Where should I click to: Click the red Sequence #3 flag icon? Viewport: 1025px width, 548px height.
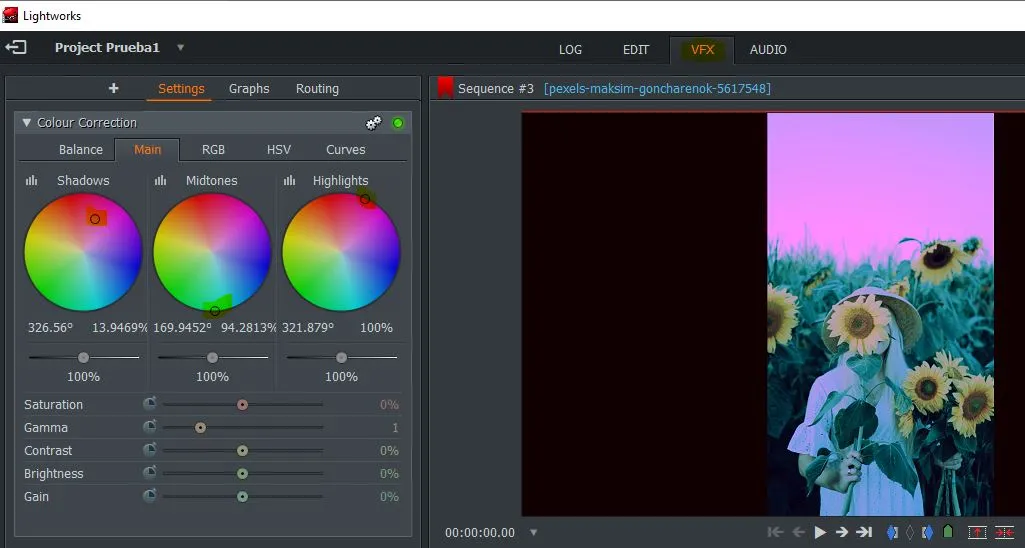[x=445, y=88]
